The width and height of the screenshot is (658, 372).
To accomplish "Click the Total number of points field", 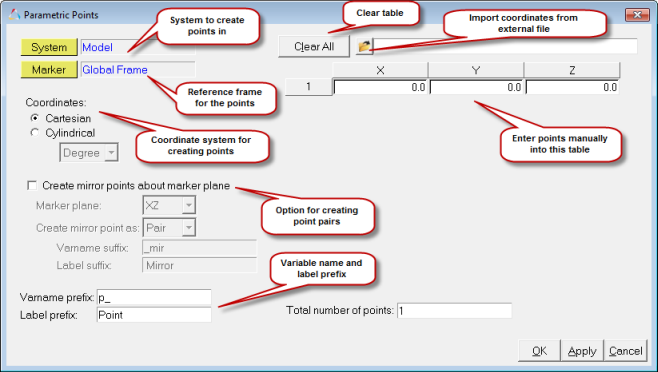I will point(454,310).
